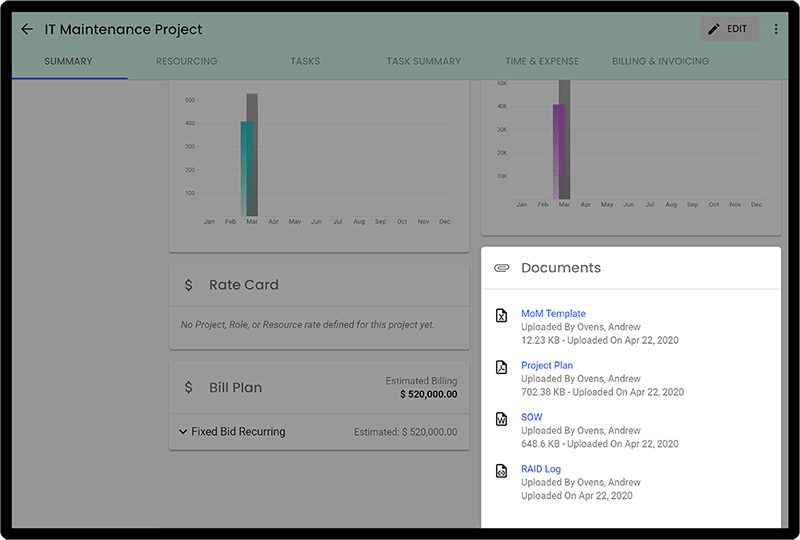
Task: Go to the BILLING & INVOICING tab
Action: tap(660, 61)
